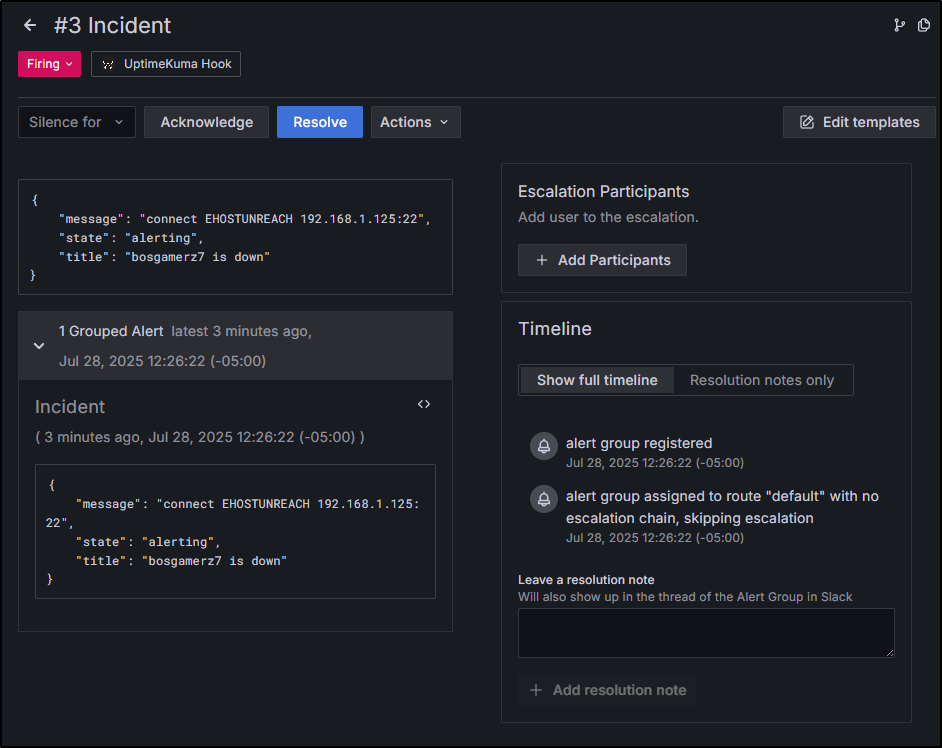Screen dimensions: 942x748
Task: Click the bell icon beside the route assignment entry
Action: pyautogui.click(x=544, y=499)
